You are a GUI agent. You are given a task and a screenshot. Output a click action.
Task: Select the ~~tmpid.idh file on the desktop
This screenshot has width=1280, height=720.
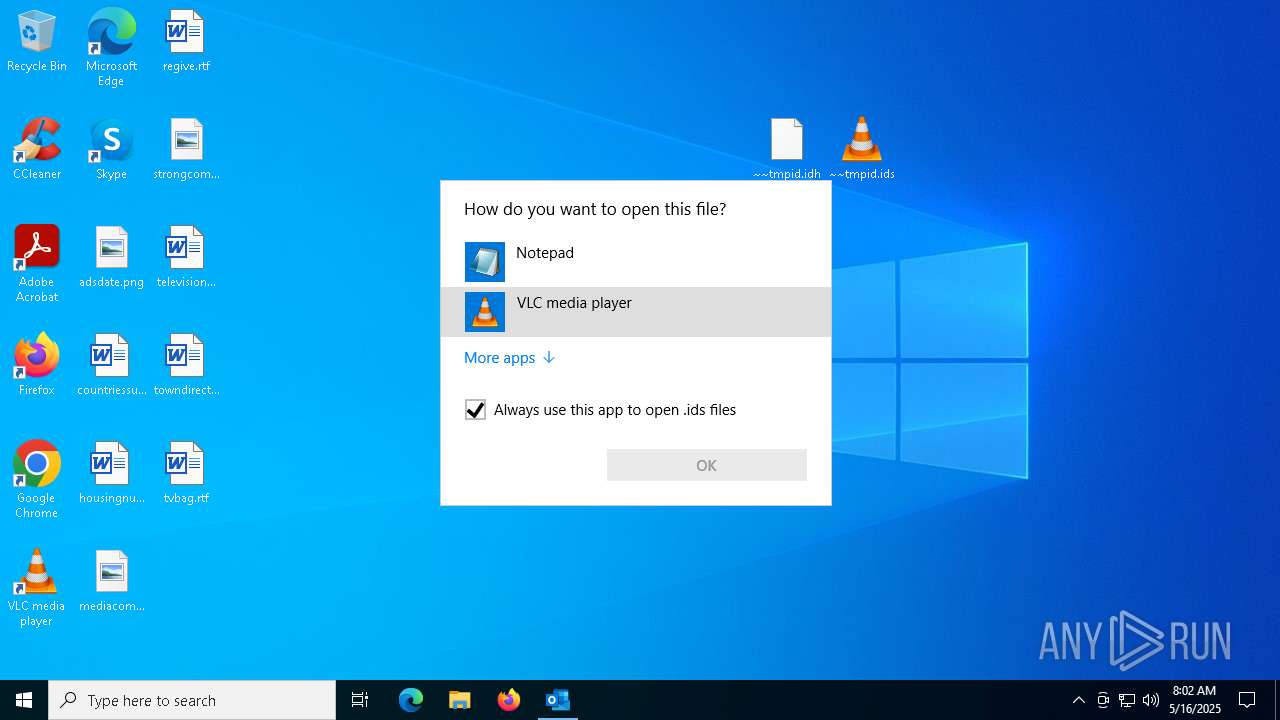pyautogui.click(x=787, y=149)
